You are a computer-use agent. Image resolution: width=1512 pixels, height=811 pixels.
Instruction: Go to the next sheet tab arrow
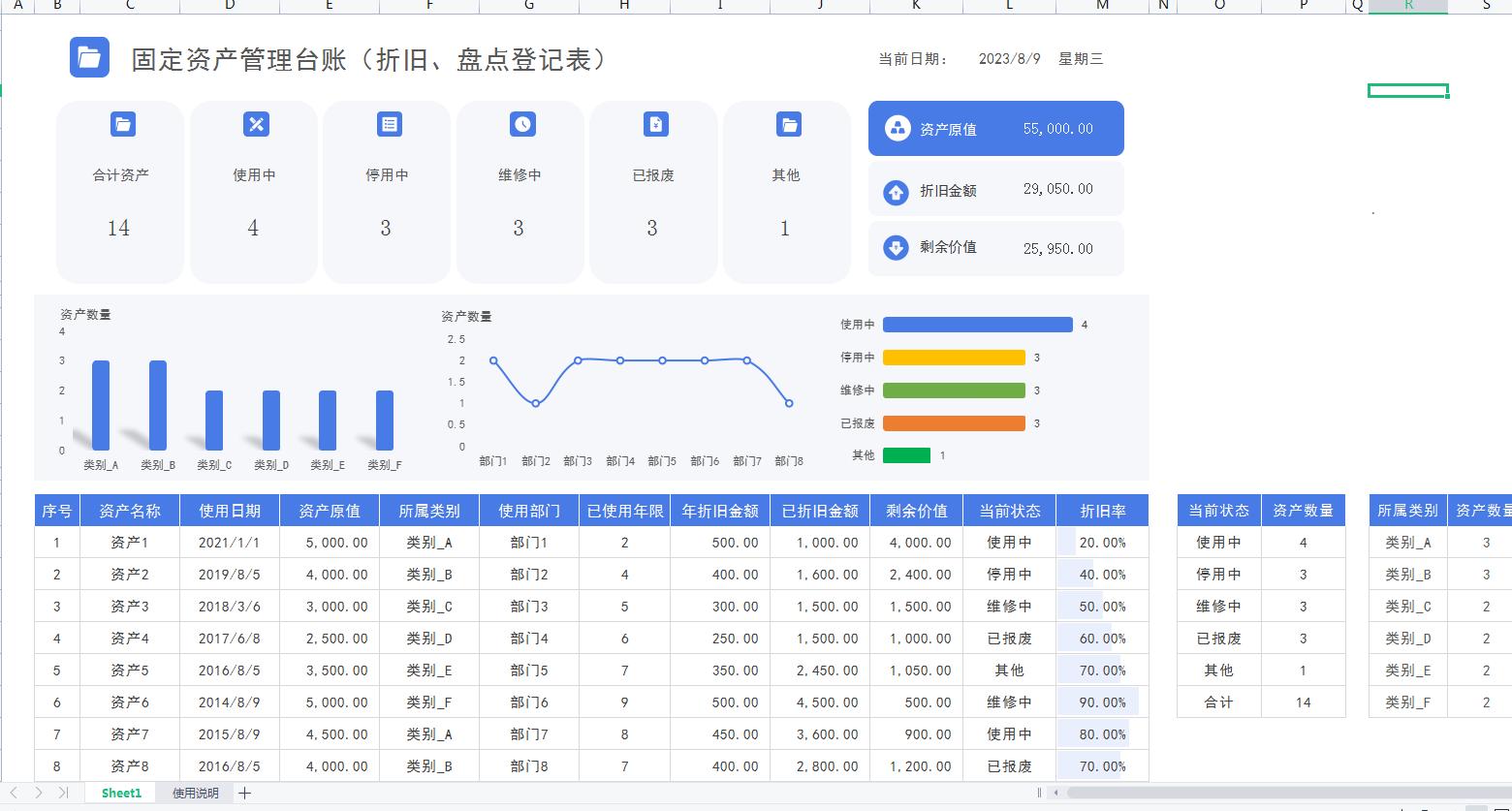[39, 793]
